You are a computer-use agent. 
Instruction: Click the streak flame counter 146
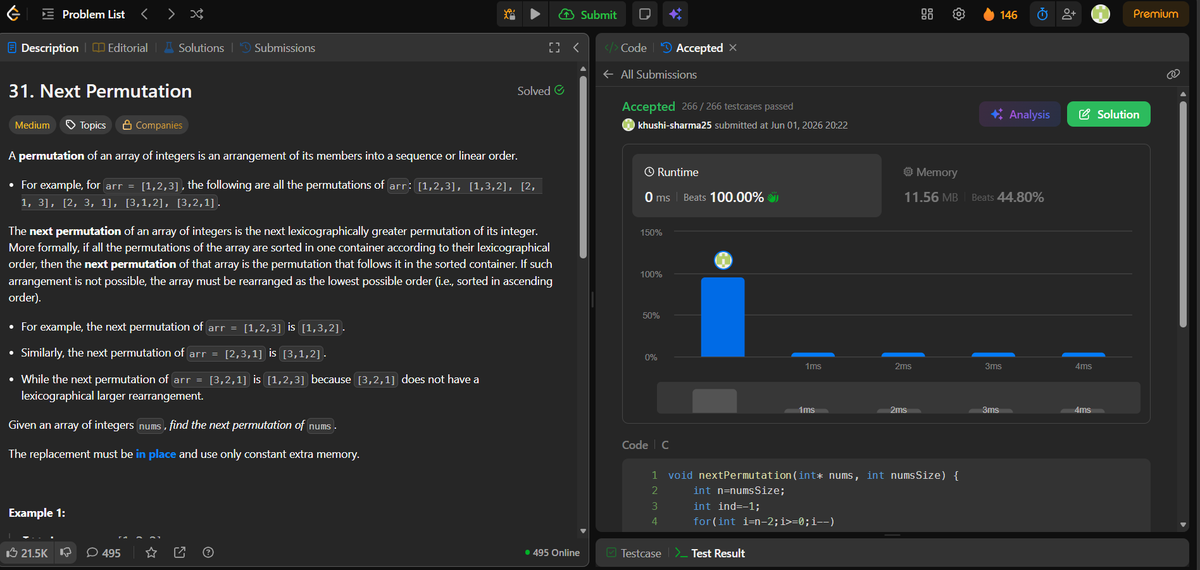point(1001,14)
